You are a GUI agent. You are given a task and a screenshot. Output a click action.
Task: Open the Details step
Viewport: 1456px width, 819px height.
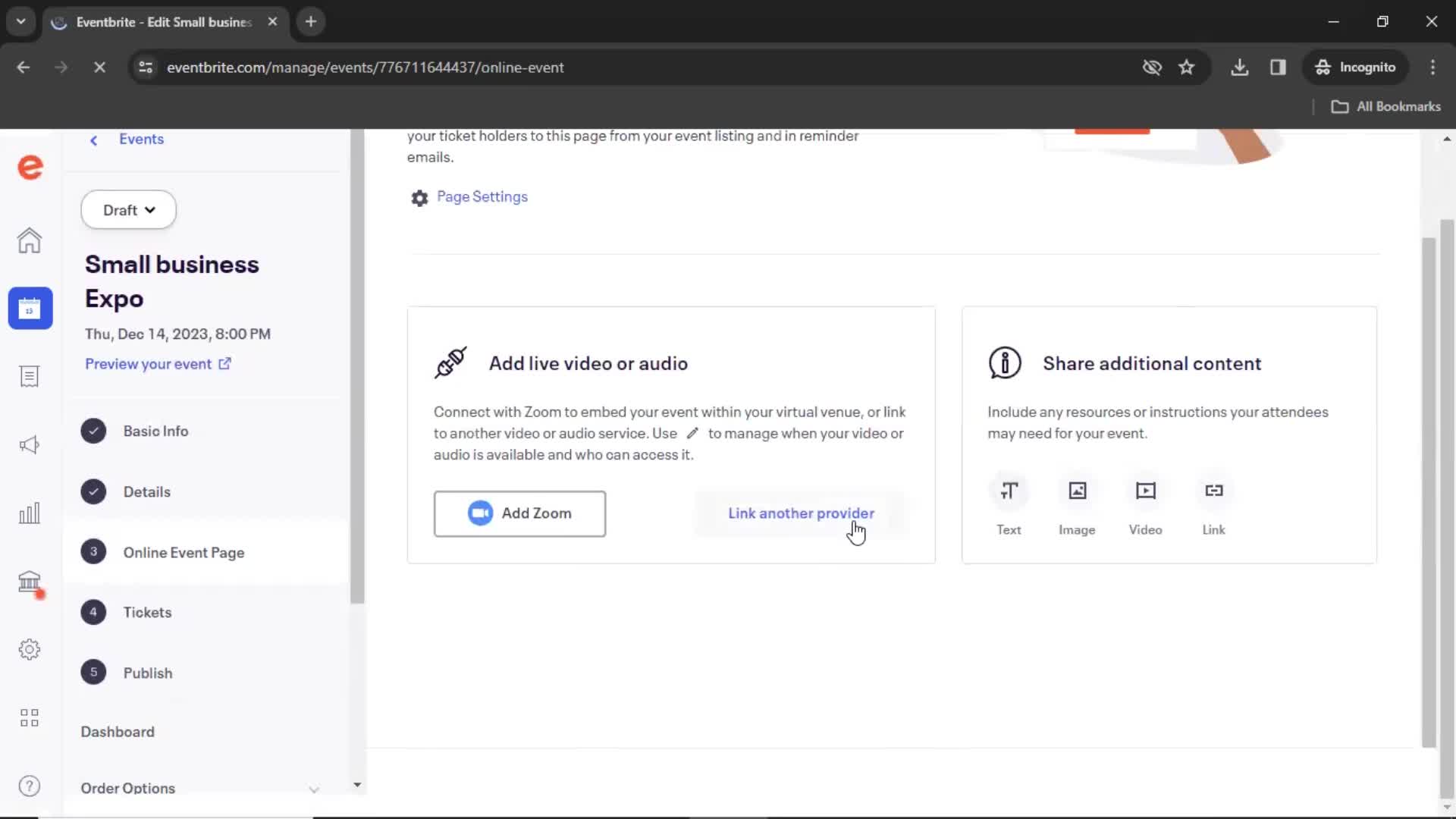147,491
